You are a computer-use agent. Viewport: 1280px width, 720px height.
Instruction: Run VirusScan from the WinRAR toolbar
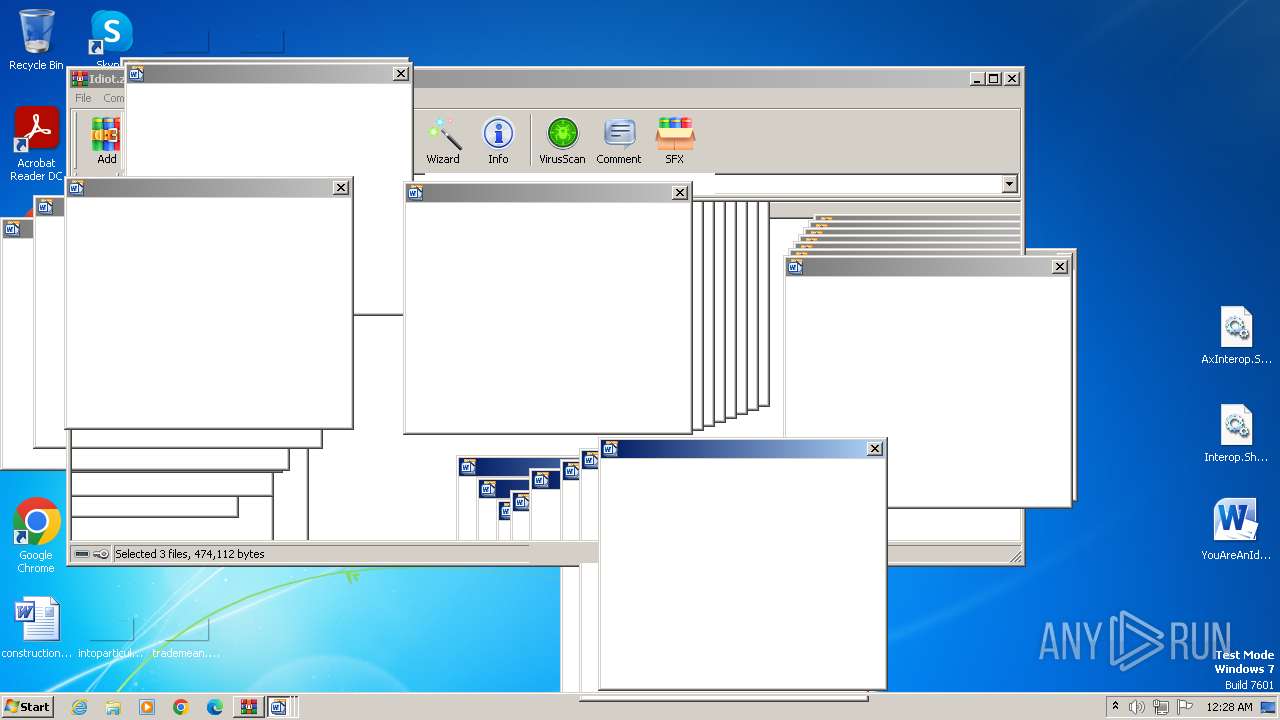(x=562, y=140)
